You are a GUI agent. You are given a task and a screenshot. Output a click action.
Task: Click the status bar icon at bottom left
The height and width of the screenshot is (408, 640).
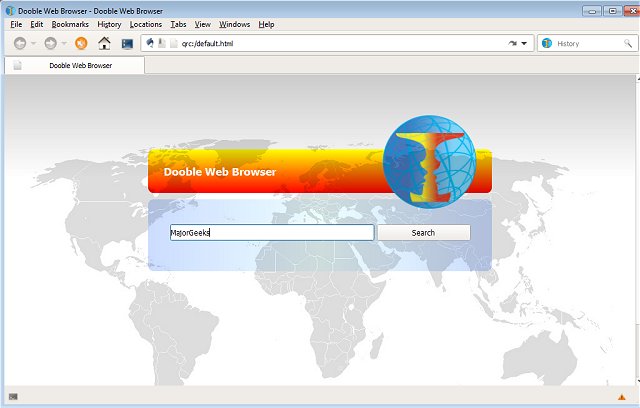(x=13, y=397)
